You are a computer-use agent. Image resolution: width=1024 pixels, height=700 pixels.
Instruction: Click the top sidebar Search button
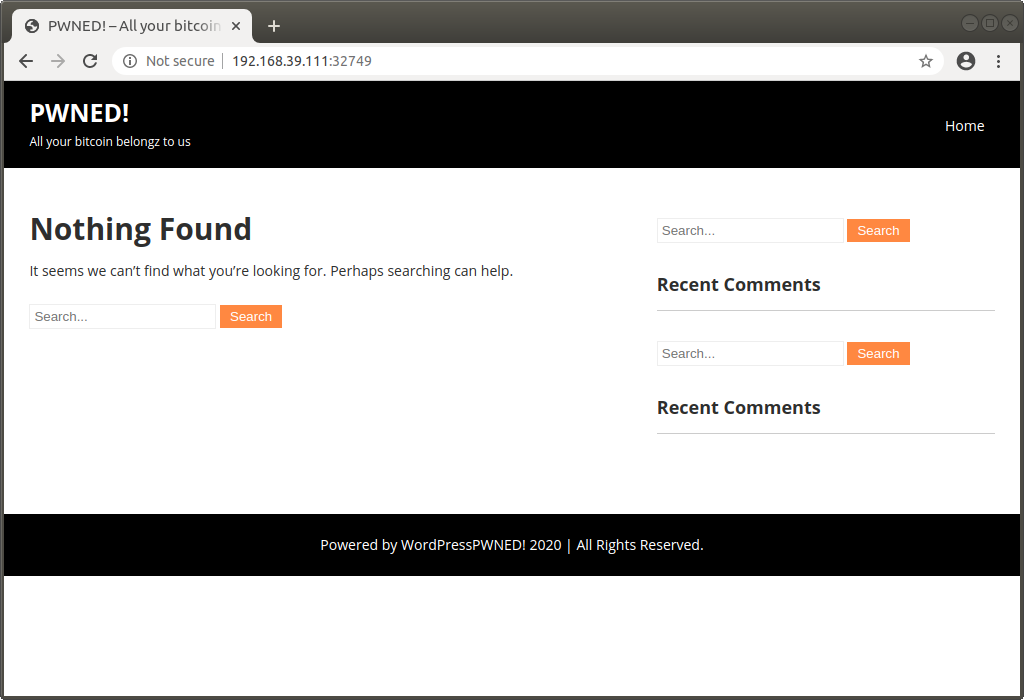coord(877,230)
